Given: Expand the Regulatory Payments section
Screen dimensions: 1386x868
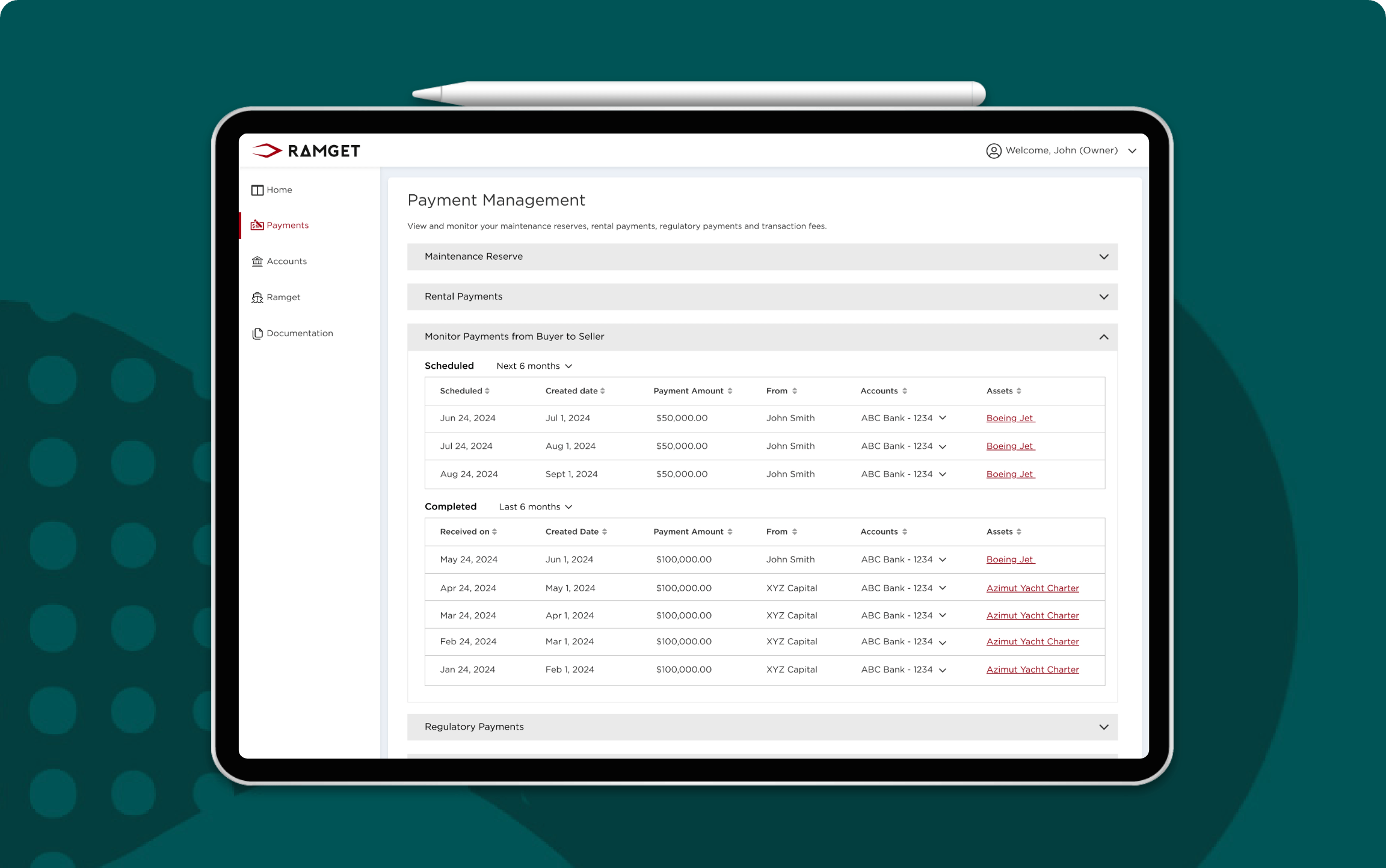Looking at the screenshot, I should (1103, 727).
